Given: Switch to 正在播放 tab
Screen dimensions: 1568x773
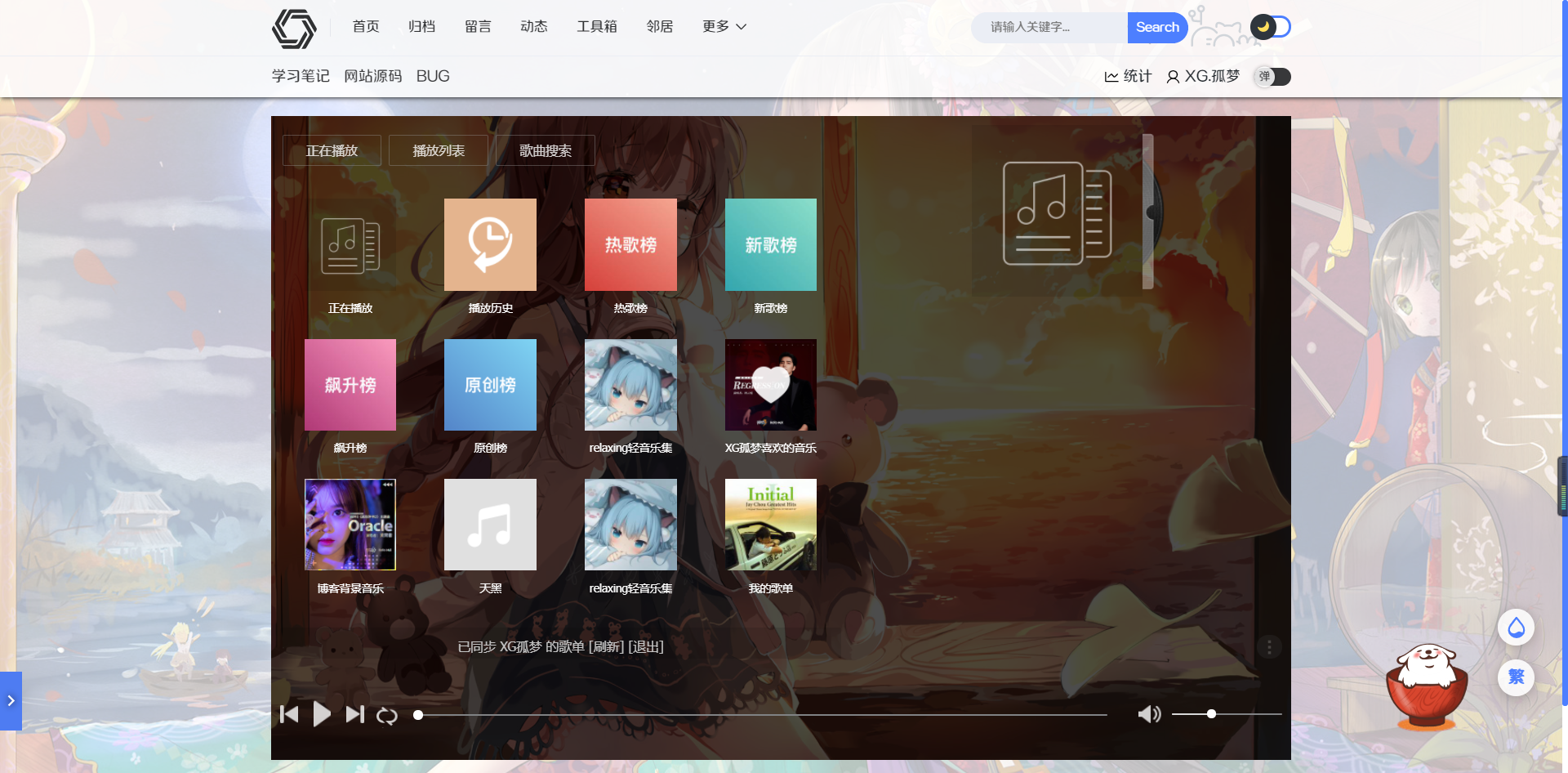Looking at the screenshot, I should pyautogui.click(x=332, y=150).
